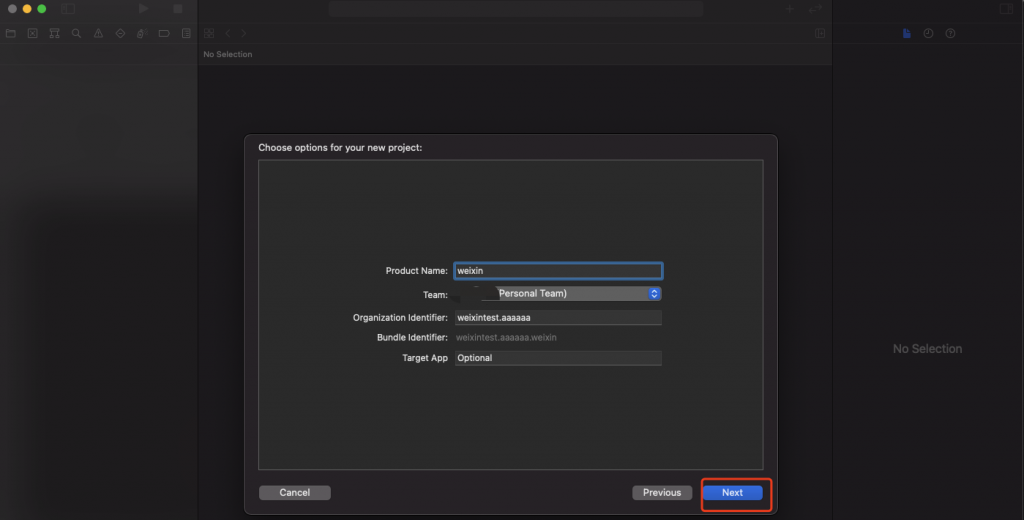Open the Team dropdown menu

click(558, 294)
